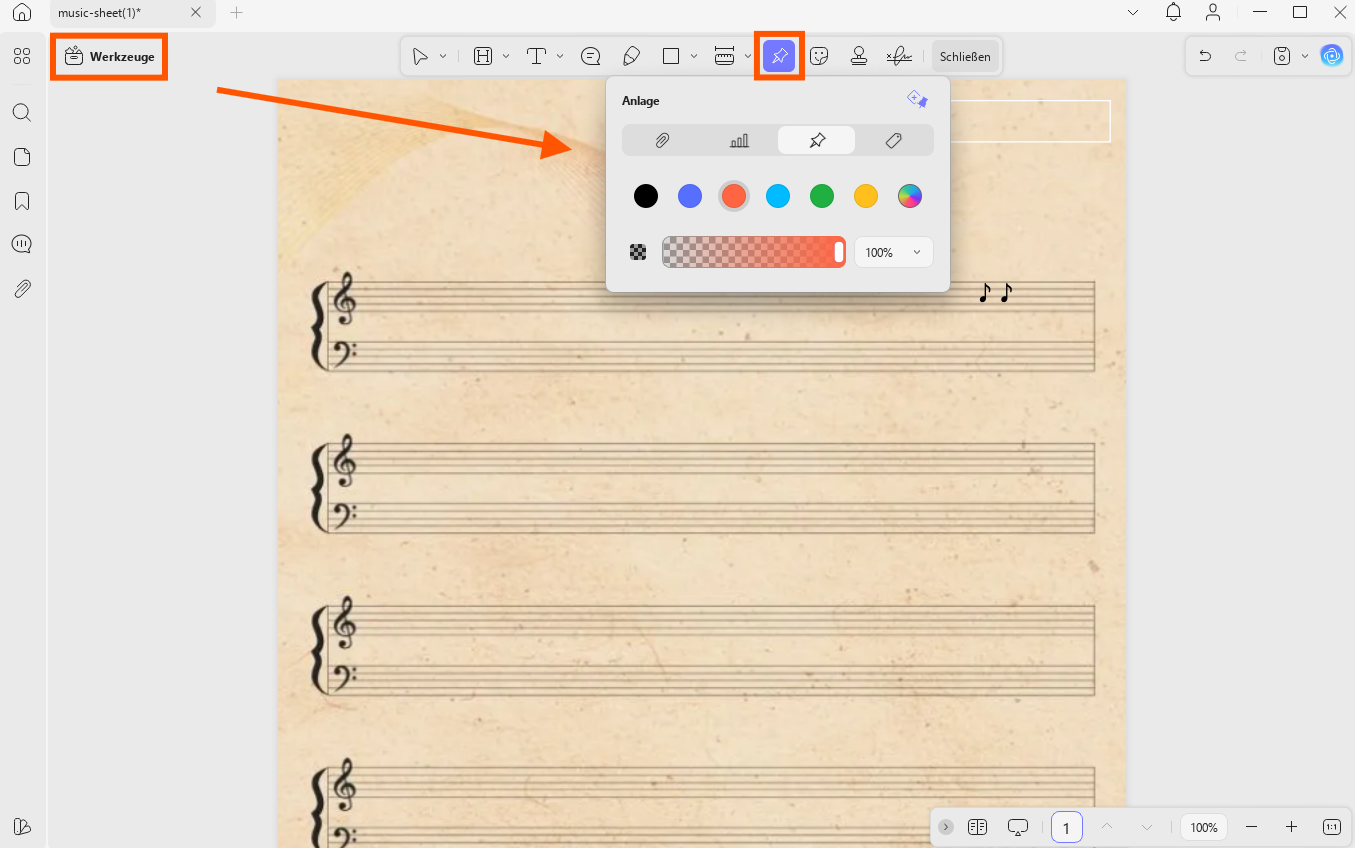Select the pencil drawing tool
The image size is (1355, 848).
tap(631, 57)
